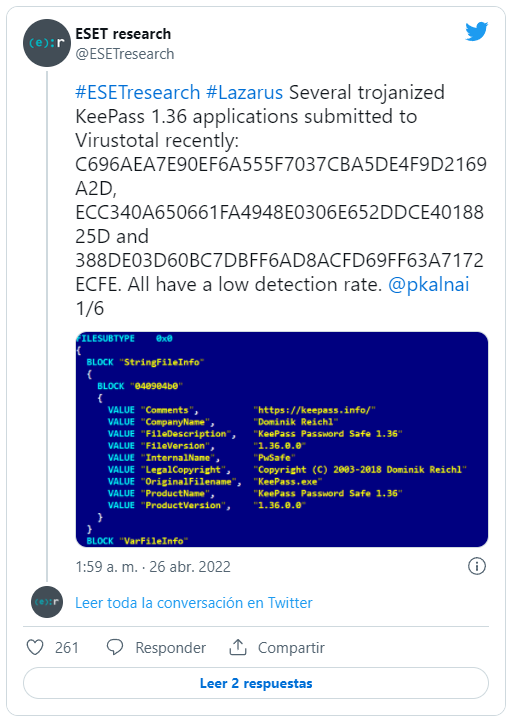Like the tweet with the heart icon
This screenshot has width=513, height=721.
(x=35, y=647)
